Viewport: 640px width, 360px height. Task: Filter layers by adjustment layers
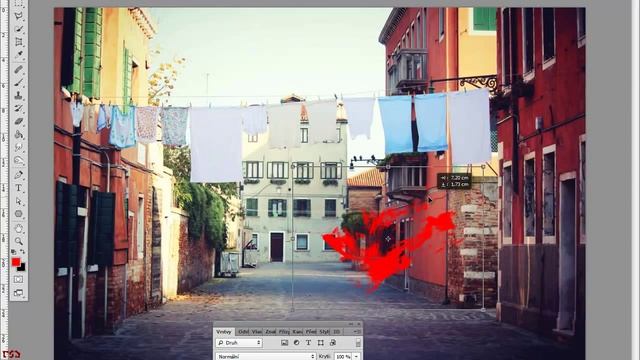pos(296,343)
